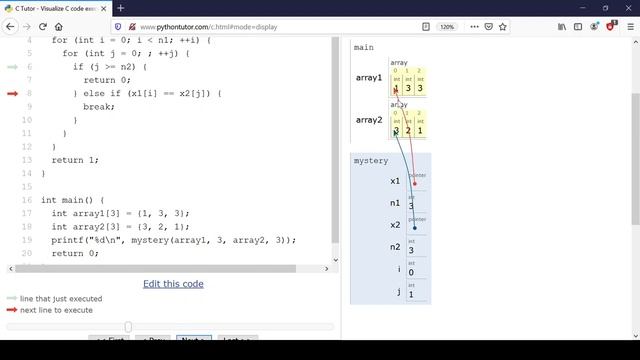Screen dimensions: 640x360
Task: Click array2 element index 2 value 1
Action: coord(420,131)
